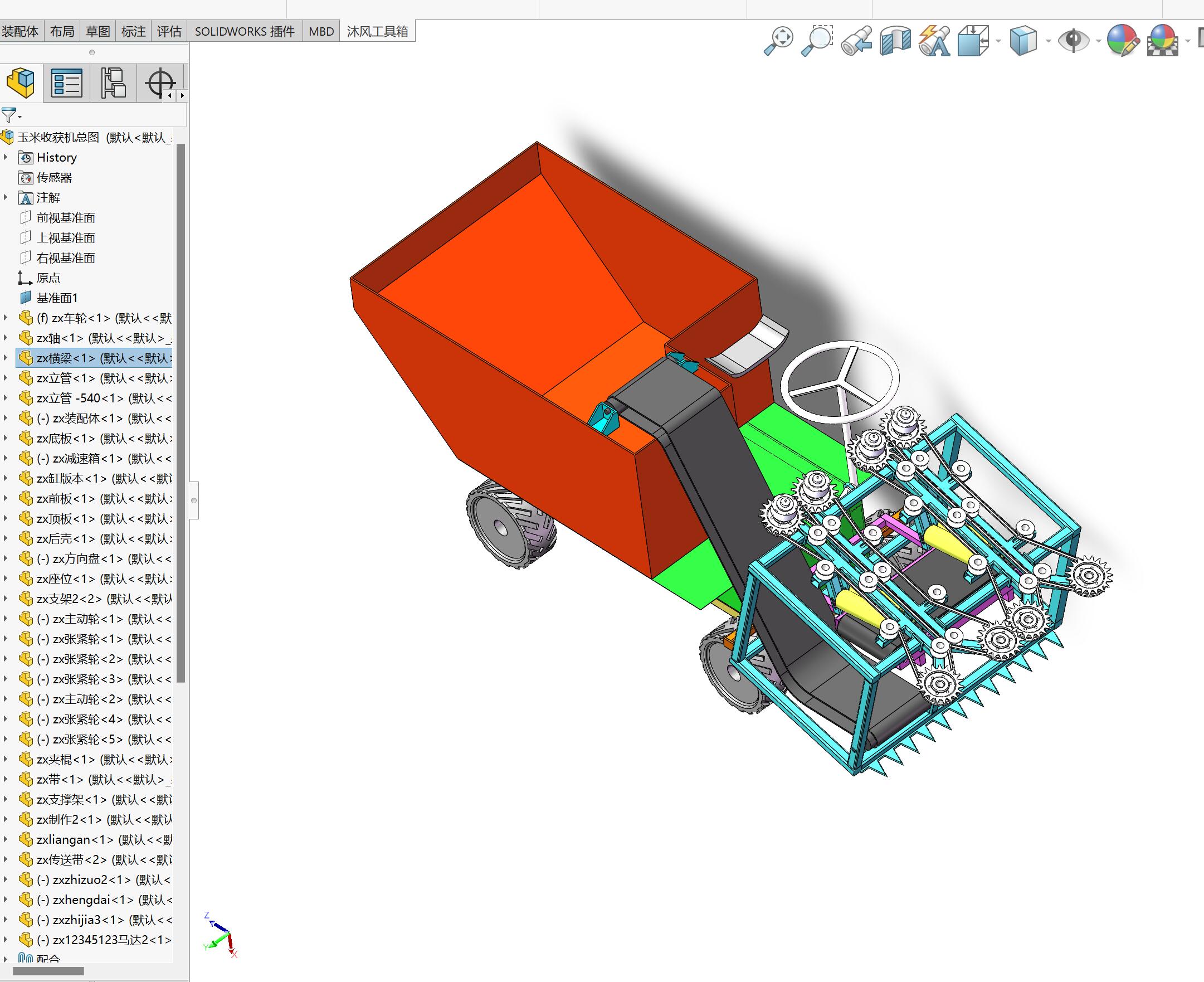
Task: Open the FeatureManager design tree tab
Action: pyautogui.click(x=21, y=83)
